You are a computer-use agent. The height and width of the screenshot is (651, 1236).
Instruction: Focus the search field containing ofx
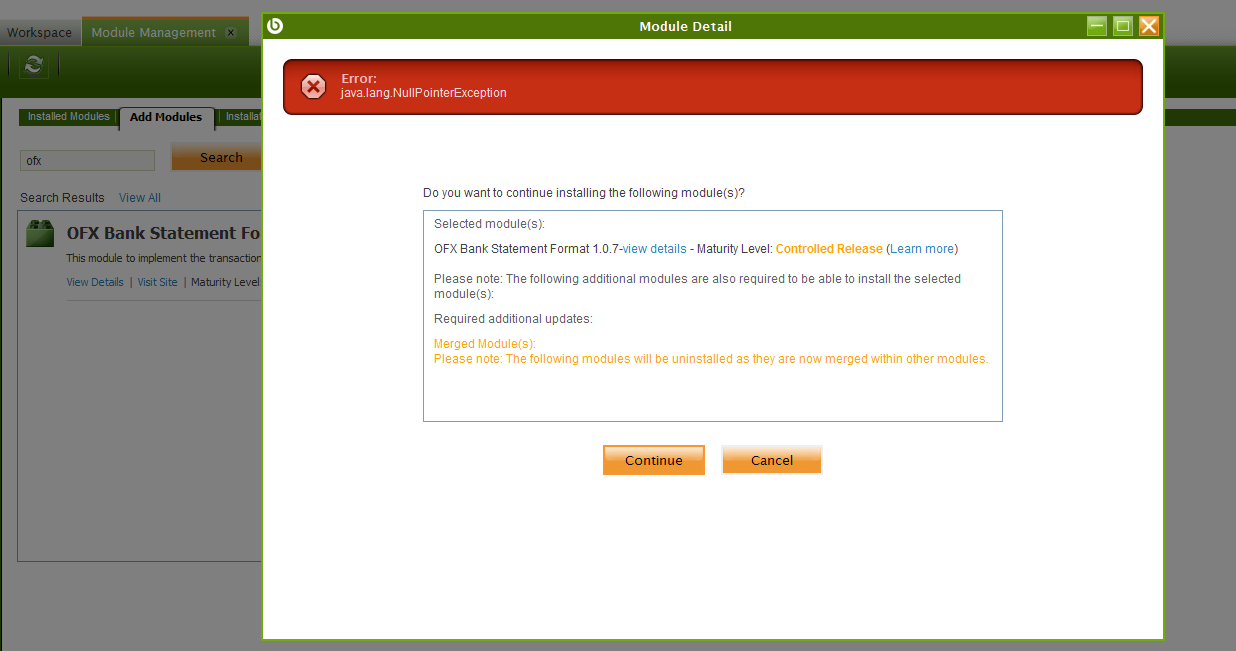[x=88, y=160]
